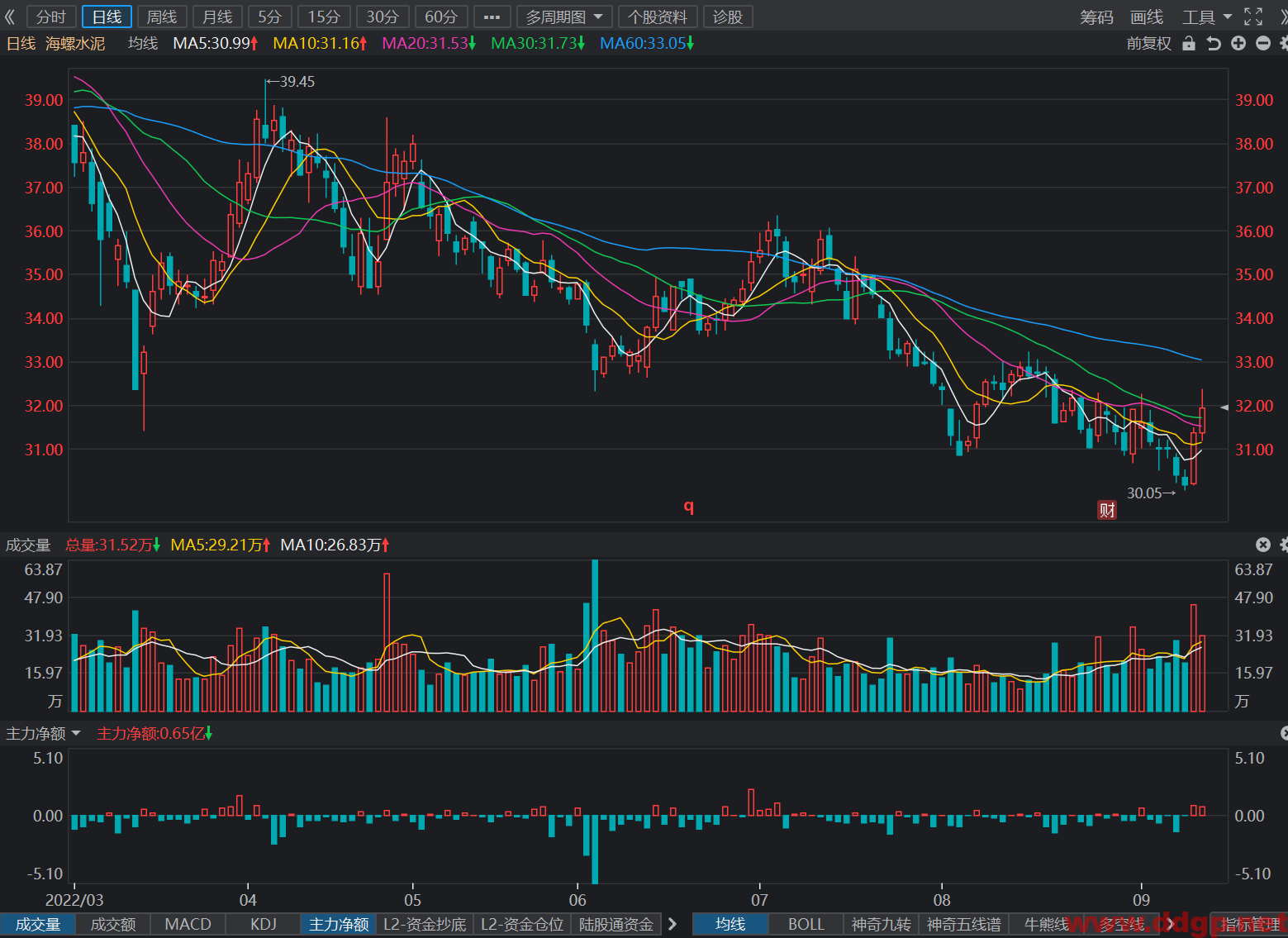Click the 诊股 button

(728, 17)
